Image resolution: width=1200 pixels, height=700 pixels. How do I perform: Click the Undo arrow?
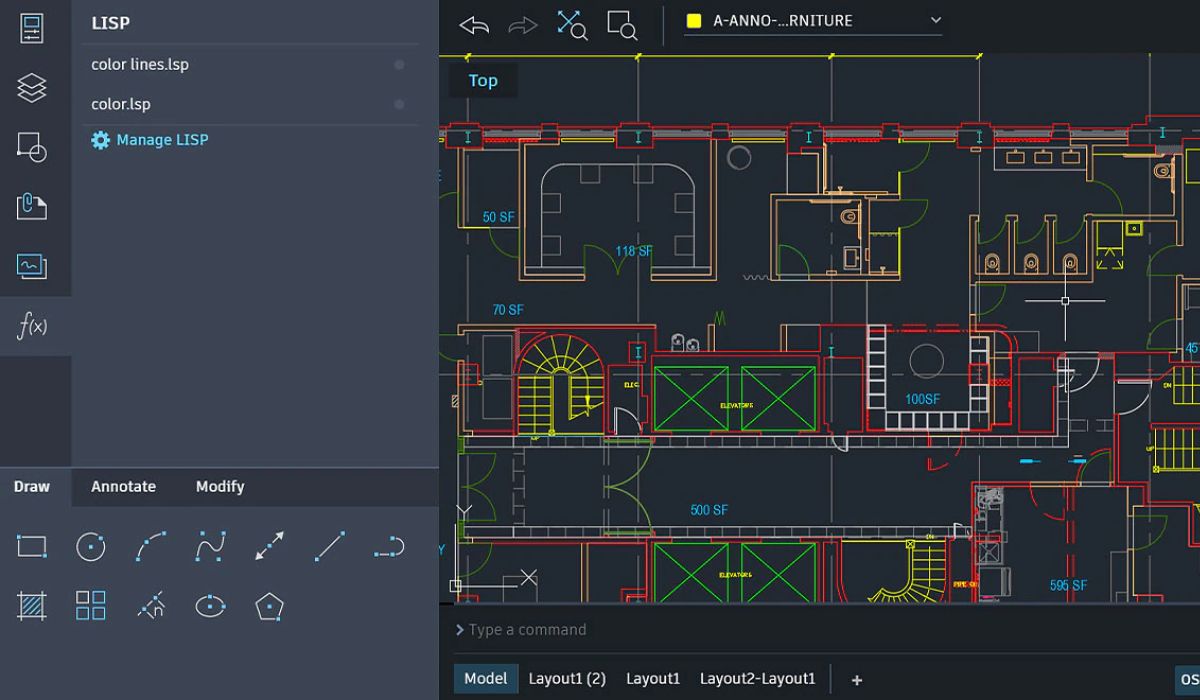click(x=474, y=26)
